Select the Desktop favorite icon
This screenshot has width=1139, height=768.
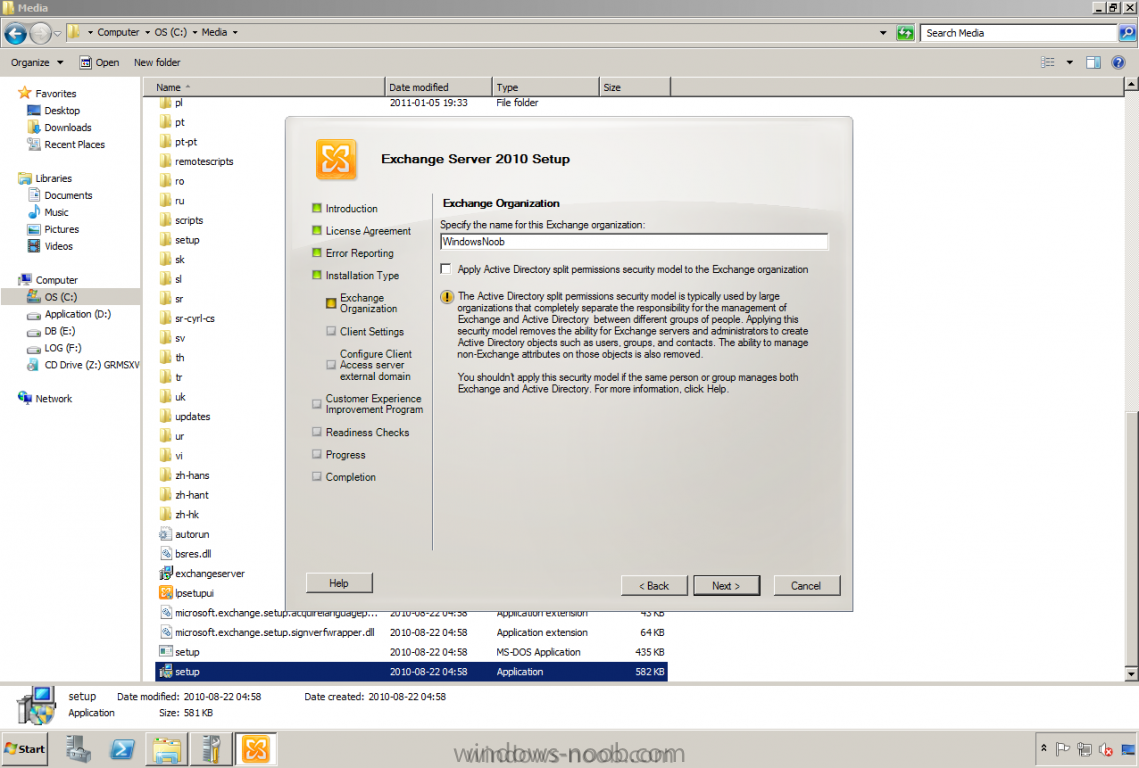tap(33, 110)
